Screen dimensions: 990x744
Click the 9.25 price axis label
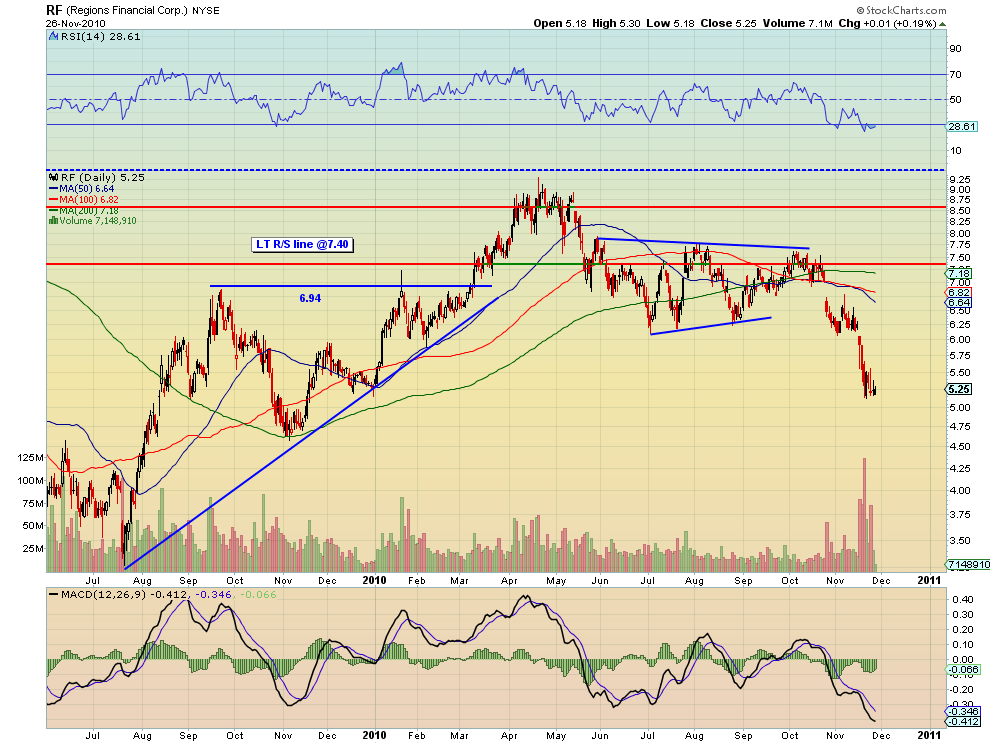[960, 179]
